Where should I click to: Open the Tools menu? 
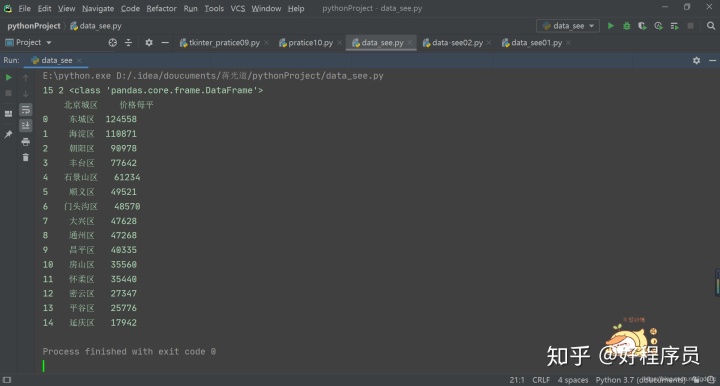[x=214, y=8]
